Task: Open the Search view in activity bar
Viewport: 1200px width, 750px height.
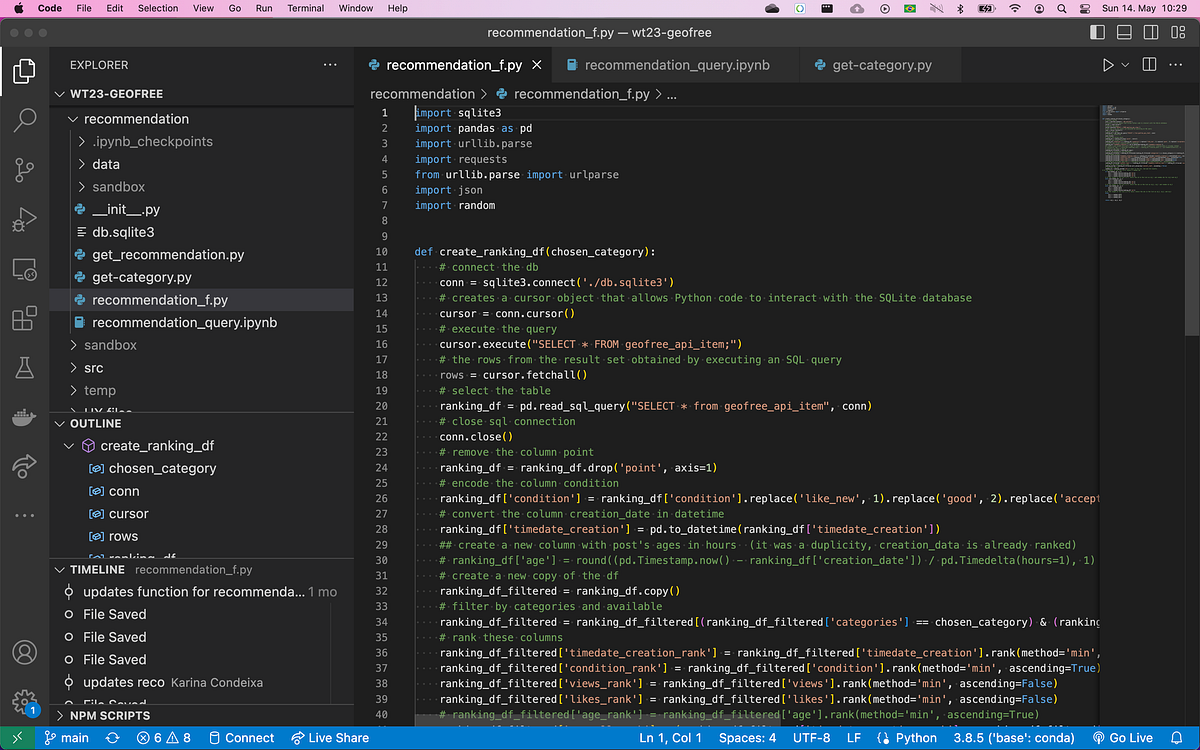Action: tap(24, 121)
